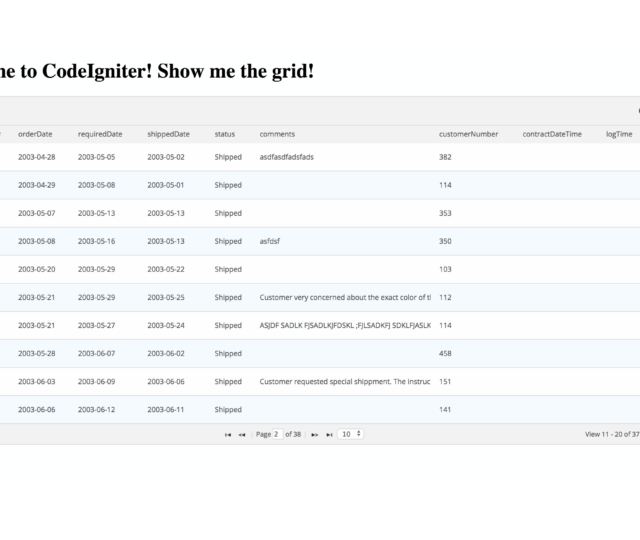This screenshot has height=540, width=640.
Task: Select customer number 382
Action: (x=445, y=157)
